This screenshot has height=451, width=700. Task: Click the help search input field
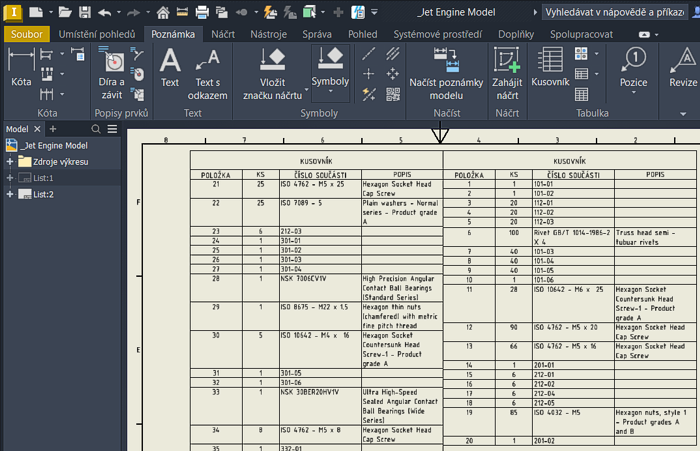(620, 13)
